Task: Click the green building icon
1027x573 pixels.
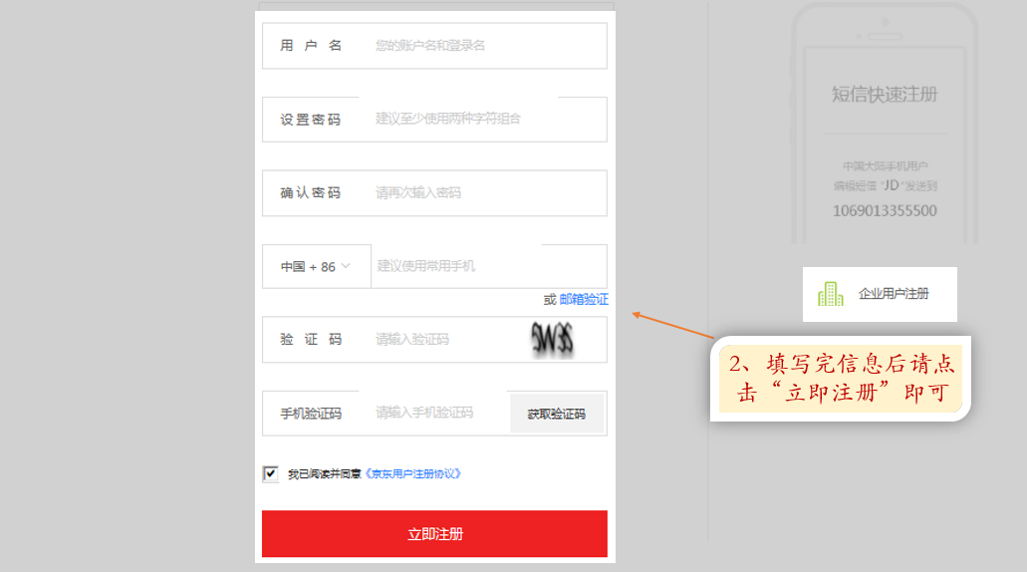Action: click(x=830, y=294)
